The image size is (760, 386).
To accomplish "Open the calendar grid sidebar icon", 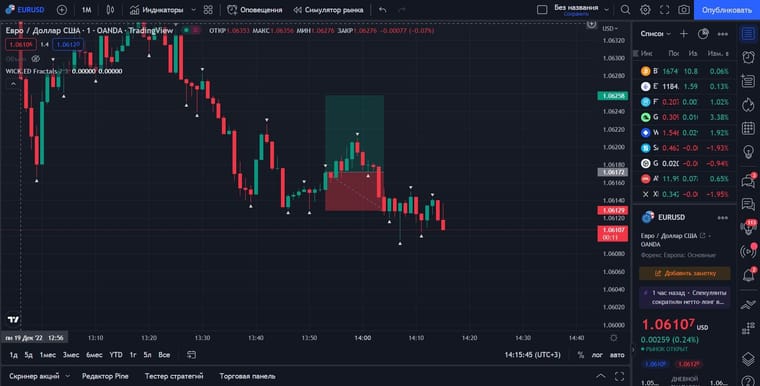I will coord(748,129).
